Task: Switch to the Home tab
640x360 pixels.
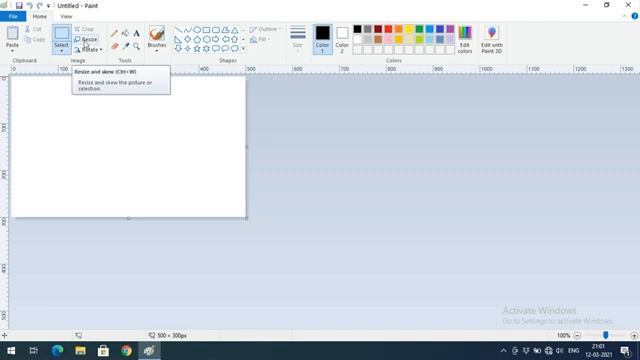Action: pyautogui.click(x=40, y=16)
